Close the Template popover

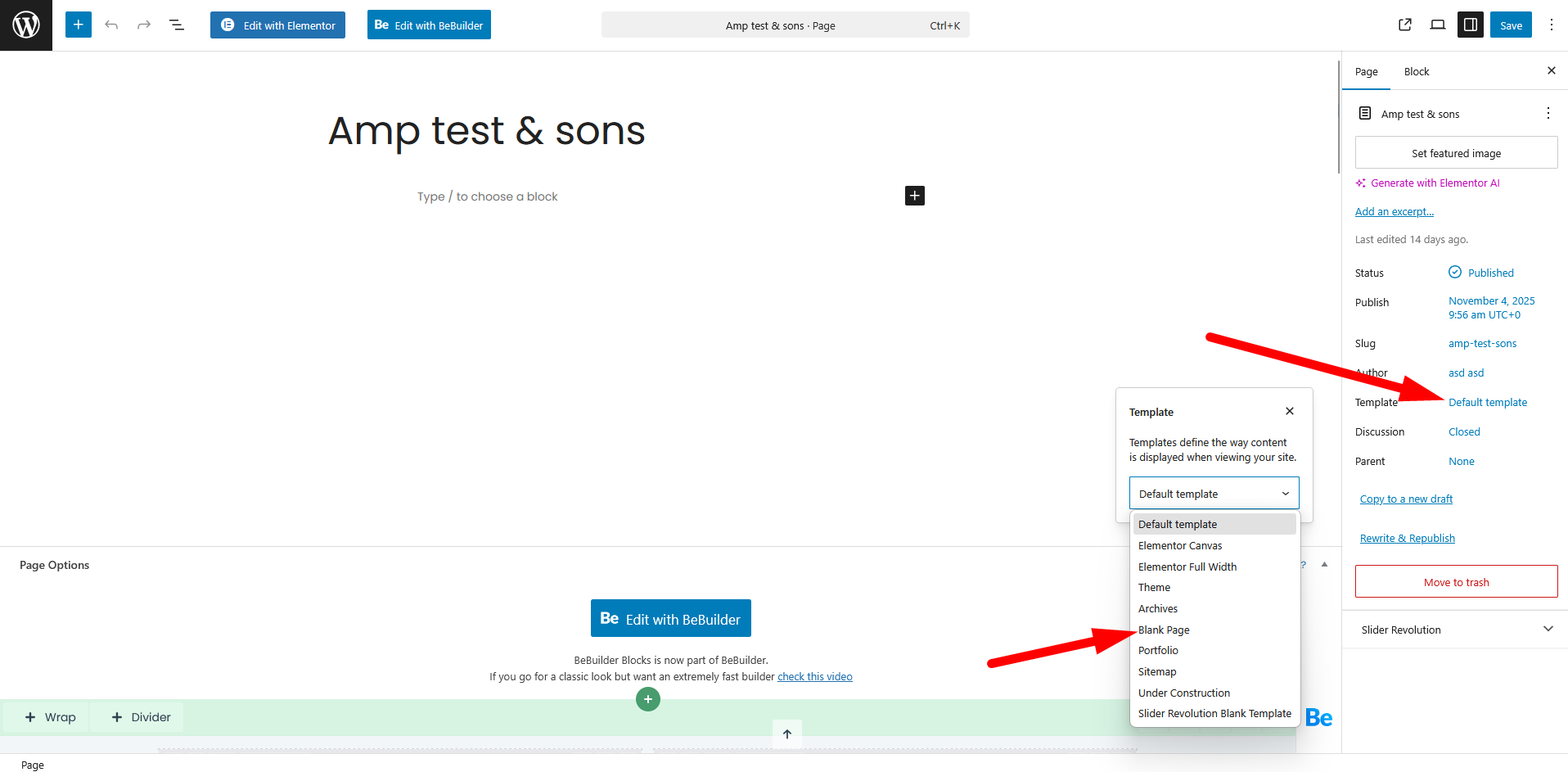pyautogui.click(x=1290, y=411)
